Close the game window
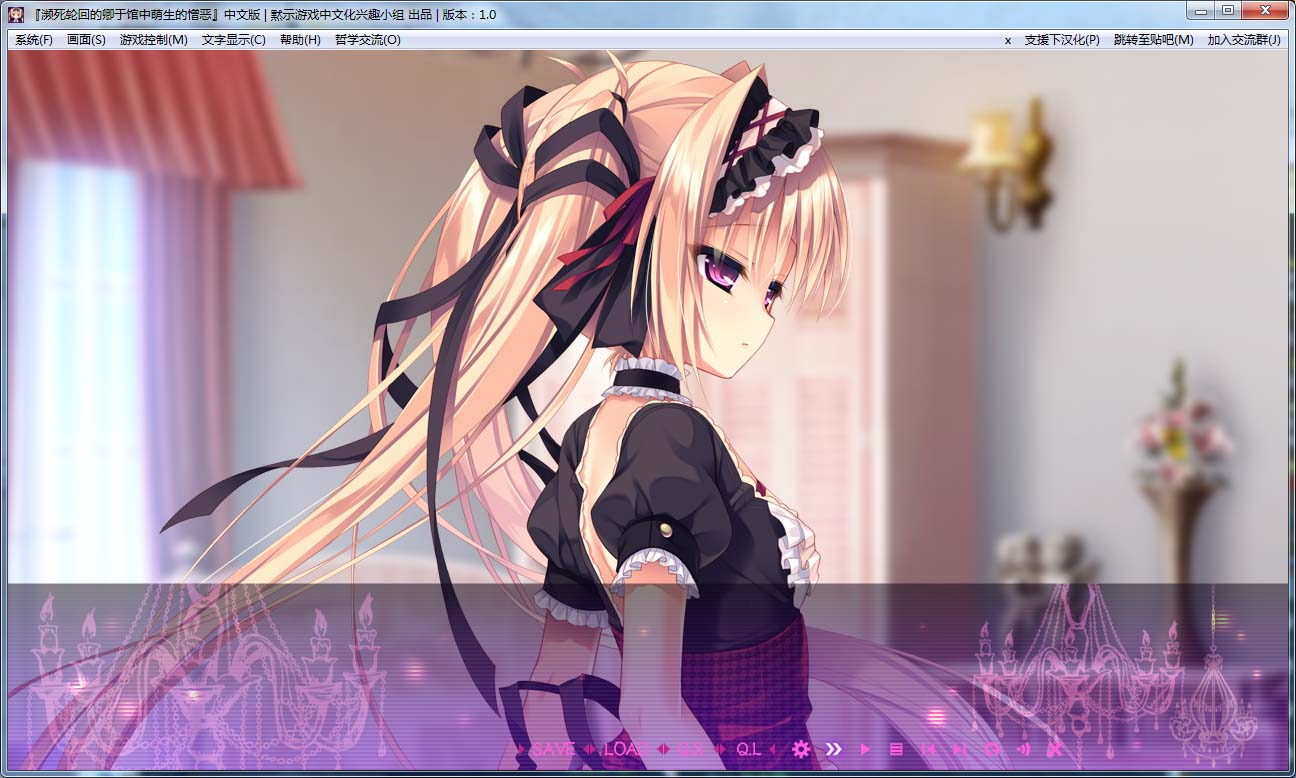Viewport: 1296px width, 778px height. click(x=1265, y=10)
